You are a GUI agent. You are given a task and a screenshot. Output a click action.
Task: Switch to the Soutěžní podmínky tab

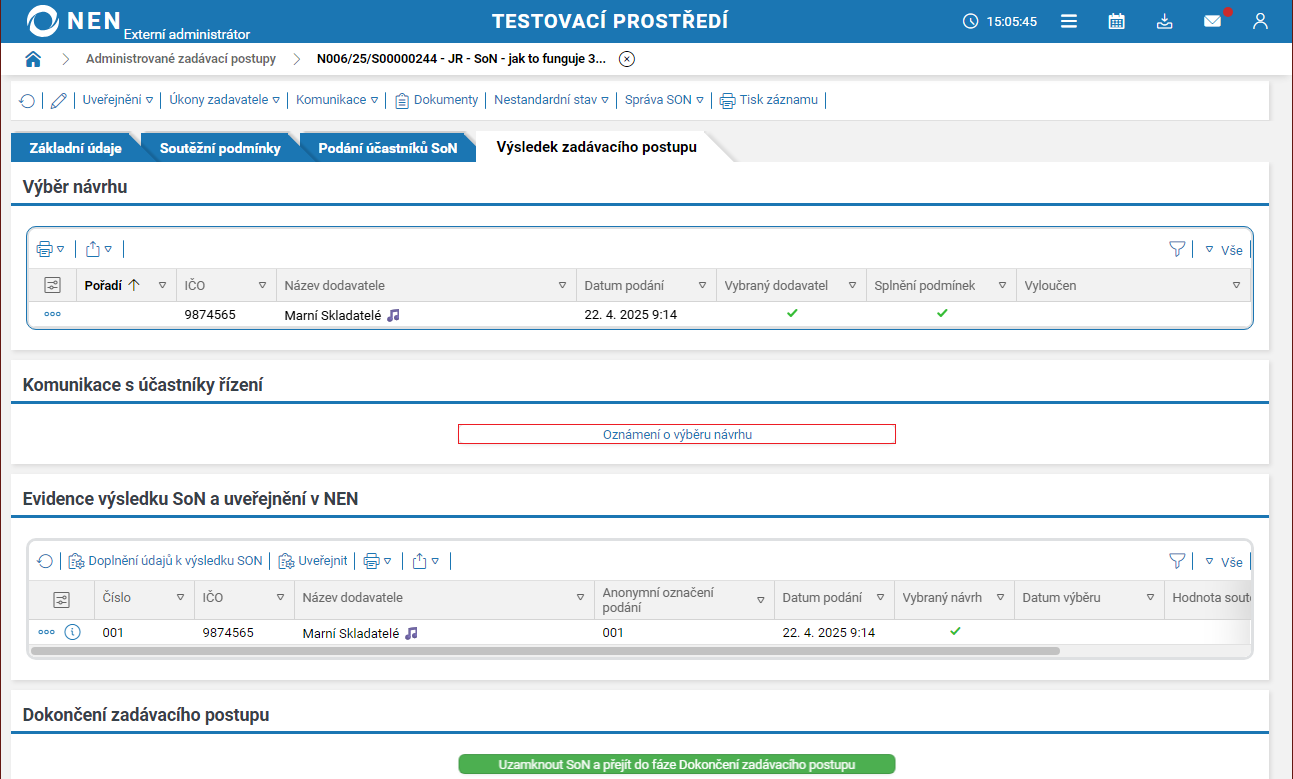[x=220, y=148]
